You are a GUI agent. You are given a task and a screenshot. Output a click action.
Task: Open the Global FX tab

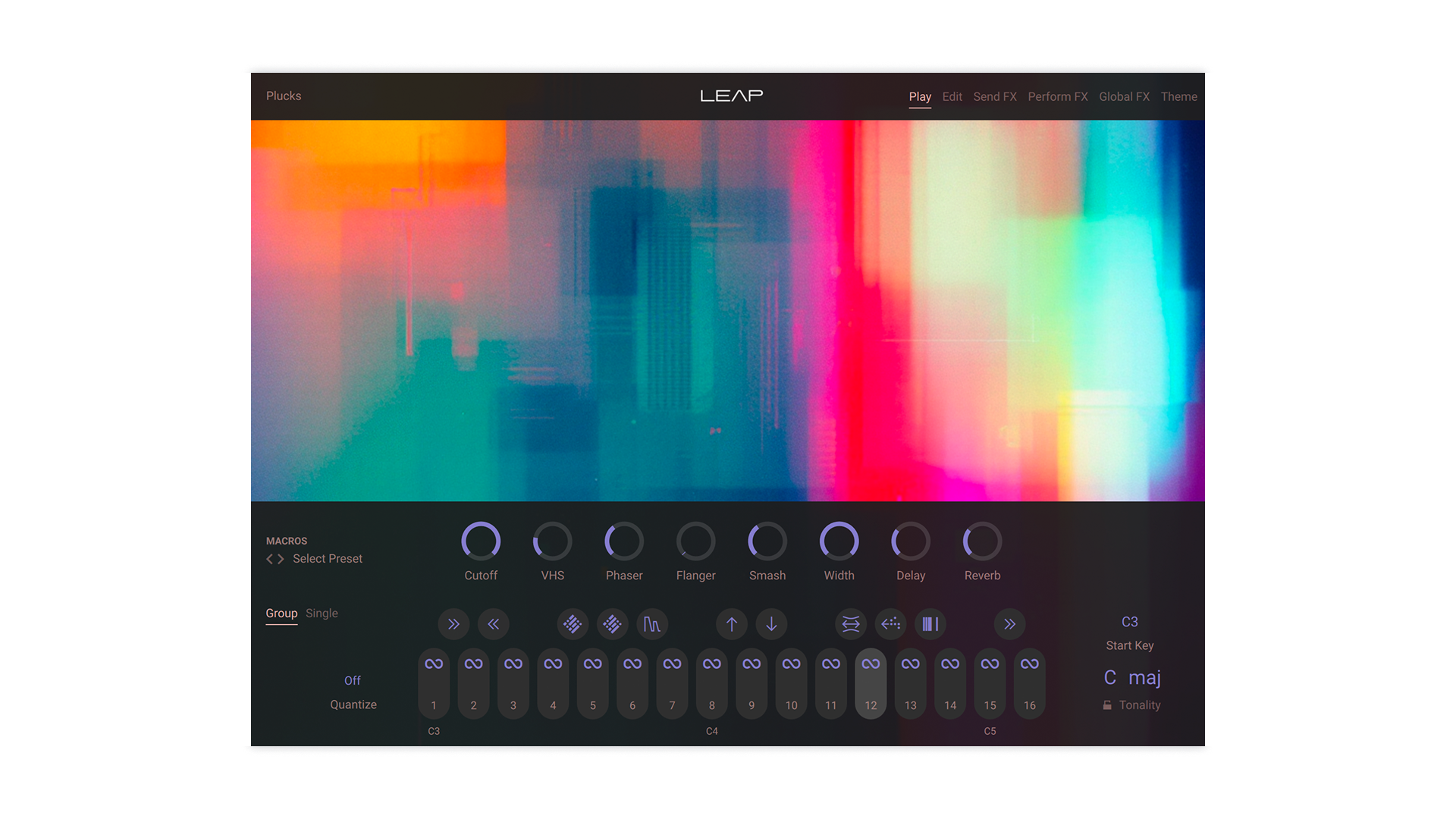(x=1125, y=96)
